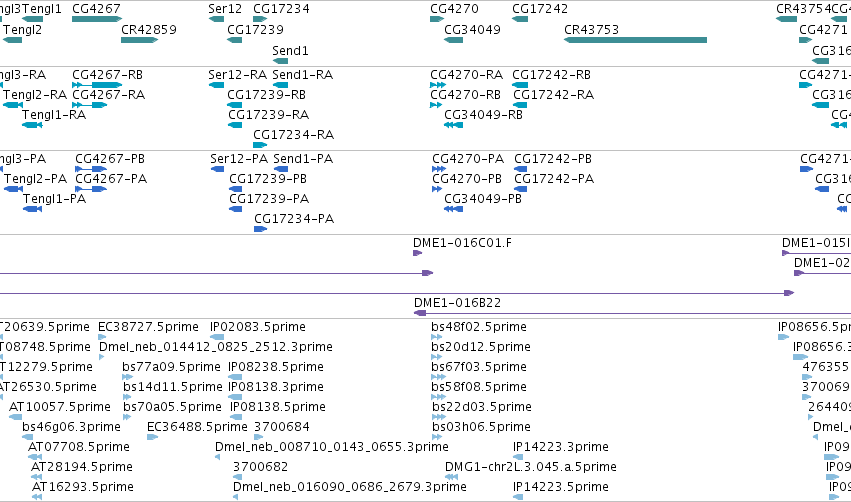Select transcript CG17234-RA label
The image size is (851, 502).
coord(294,135)
